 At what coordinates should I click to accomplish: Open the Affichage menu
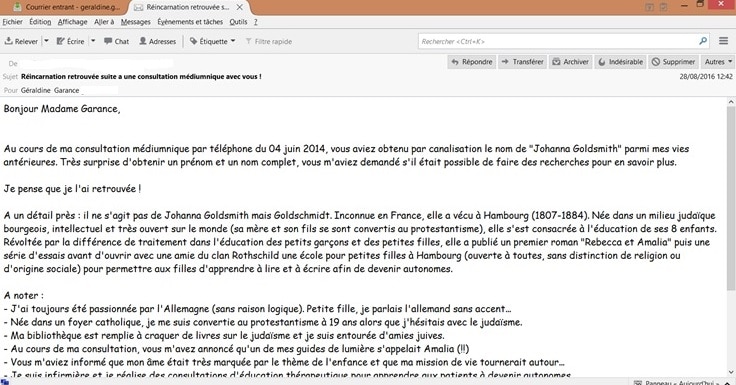point(72,22)
